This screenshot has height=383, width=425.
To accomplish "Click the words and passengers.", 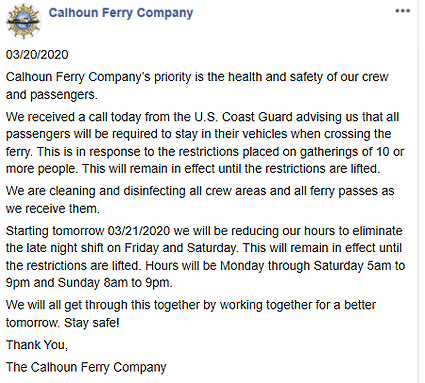I will click(x=52, y=95).
